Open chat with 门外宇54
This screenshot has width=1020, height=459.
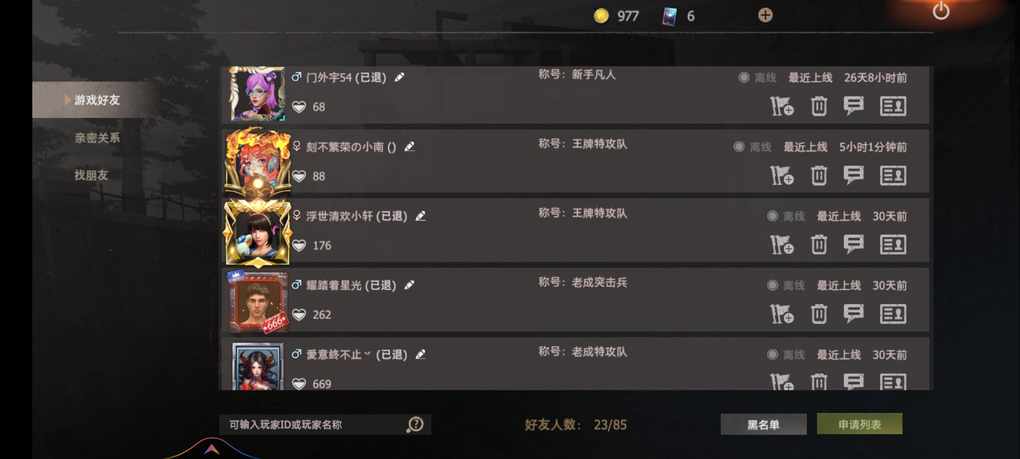click(853, 106)
